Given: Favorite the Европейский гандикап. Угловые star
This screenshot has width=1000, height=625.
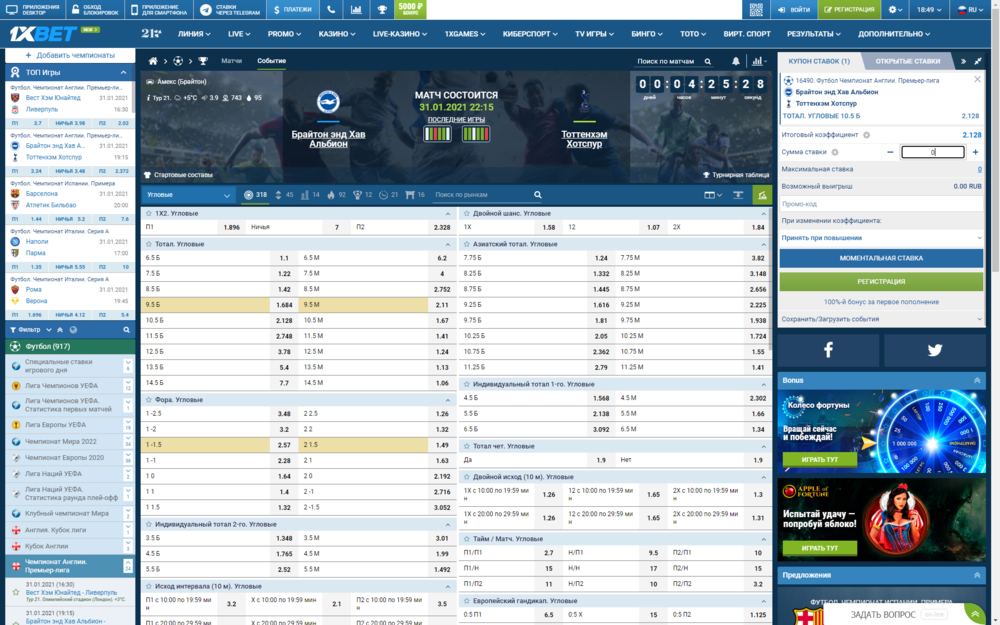Looking at the screenshot, I should click(x=467, y=601).
